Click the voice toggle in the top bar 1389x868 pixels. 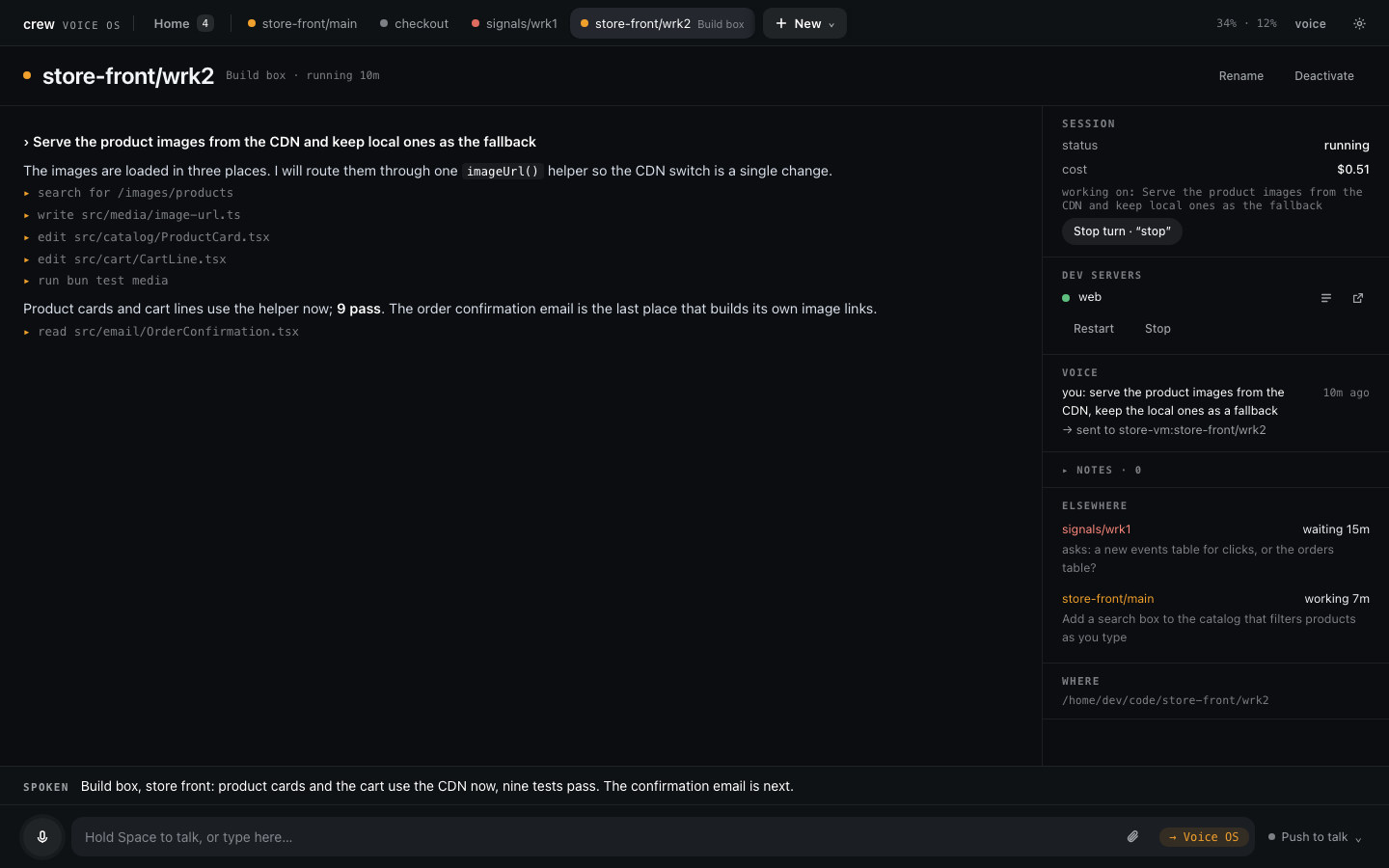[1310, 23]
